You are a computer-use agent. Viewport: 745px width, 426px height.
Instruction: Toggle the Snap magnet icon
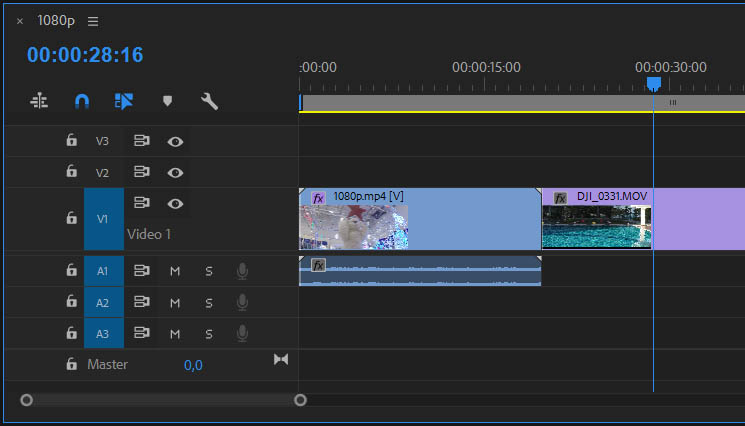pyautogui.click(x=82, y=101)
